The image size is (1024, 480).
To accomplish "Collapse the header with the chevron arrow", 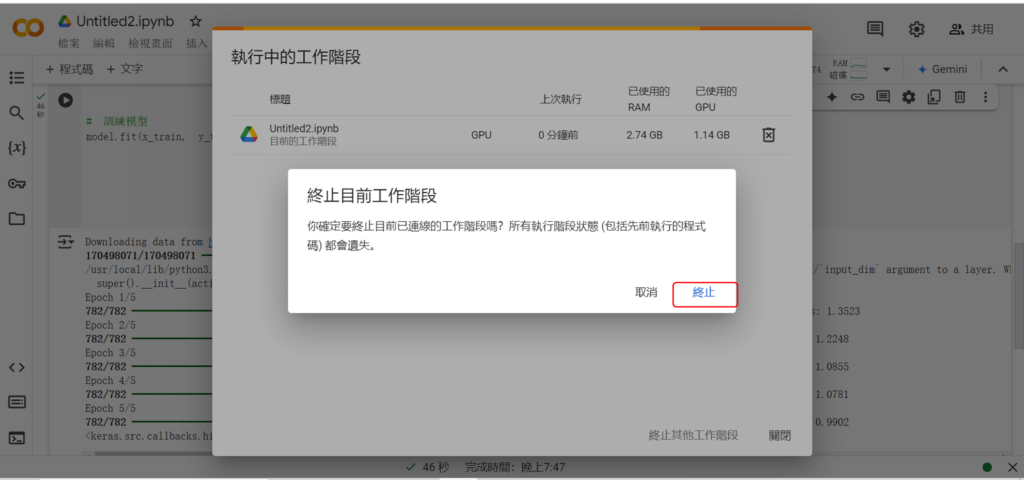I will pos(1002,69).
